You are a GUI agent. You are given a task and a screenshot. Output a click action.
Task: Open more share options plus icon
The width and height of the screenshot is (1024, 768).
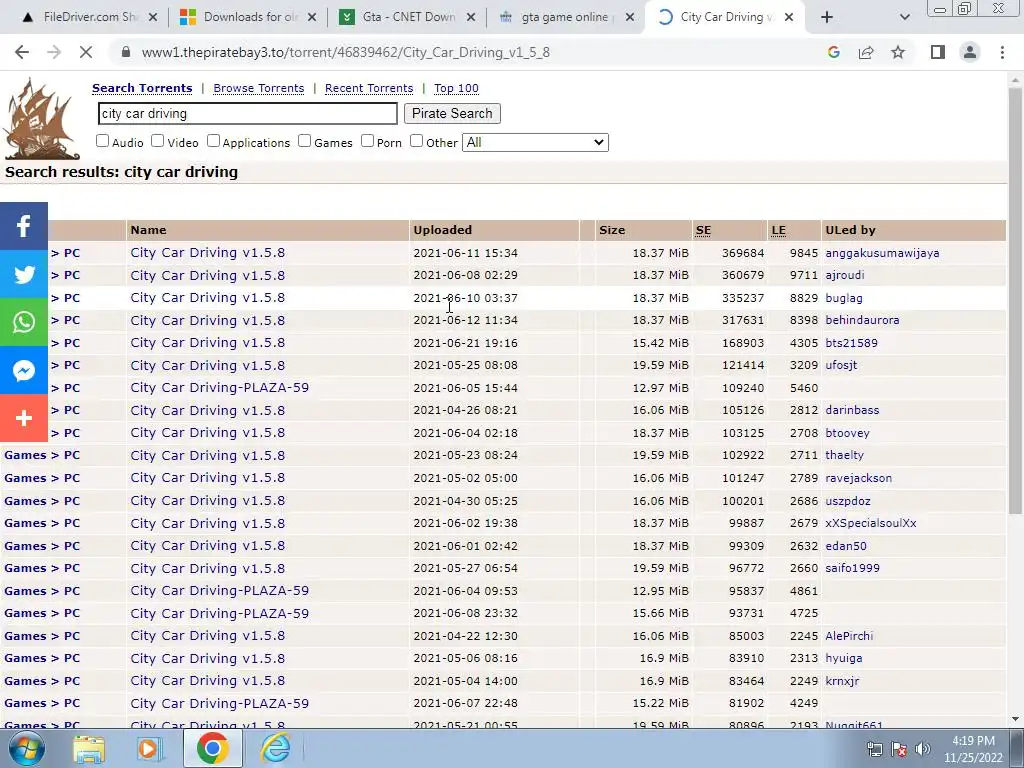(x=24, y=418)
